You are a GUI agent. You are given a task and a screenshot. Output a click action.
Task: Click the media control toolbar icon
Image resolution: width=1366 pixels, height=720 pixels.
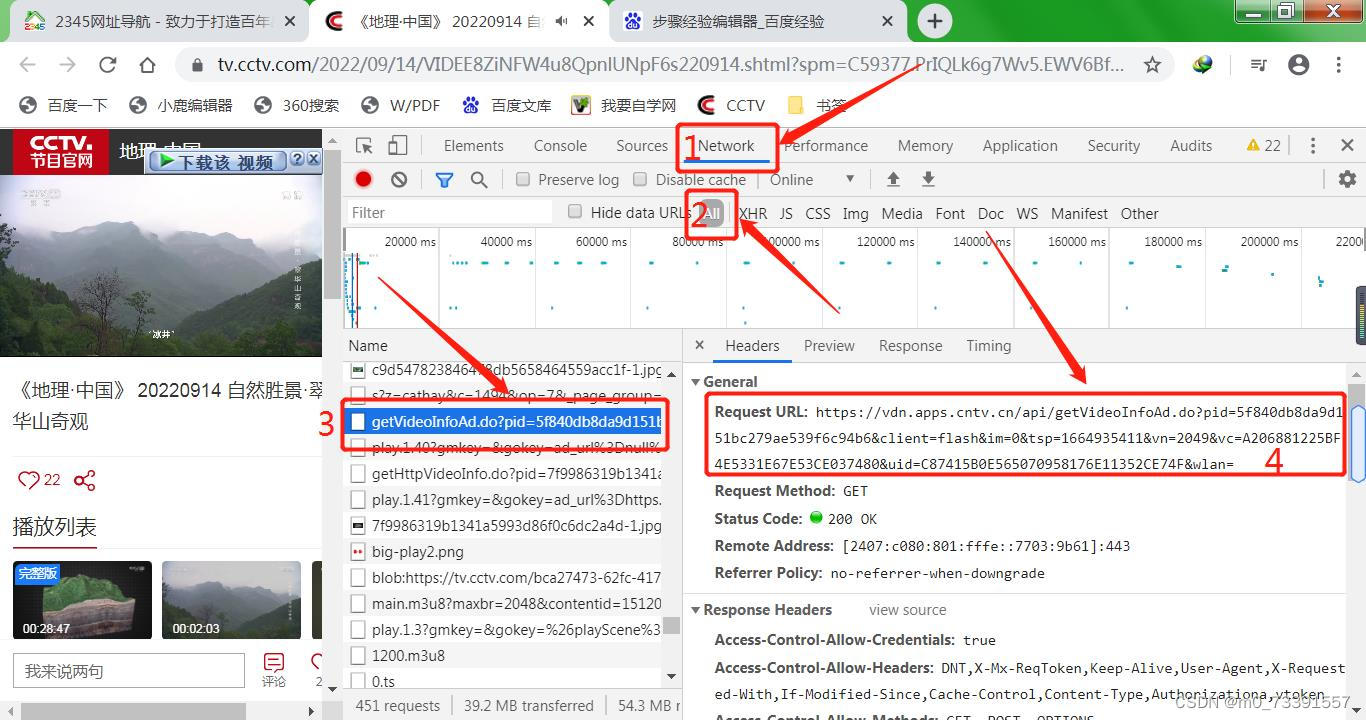(1259, 65)
